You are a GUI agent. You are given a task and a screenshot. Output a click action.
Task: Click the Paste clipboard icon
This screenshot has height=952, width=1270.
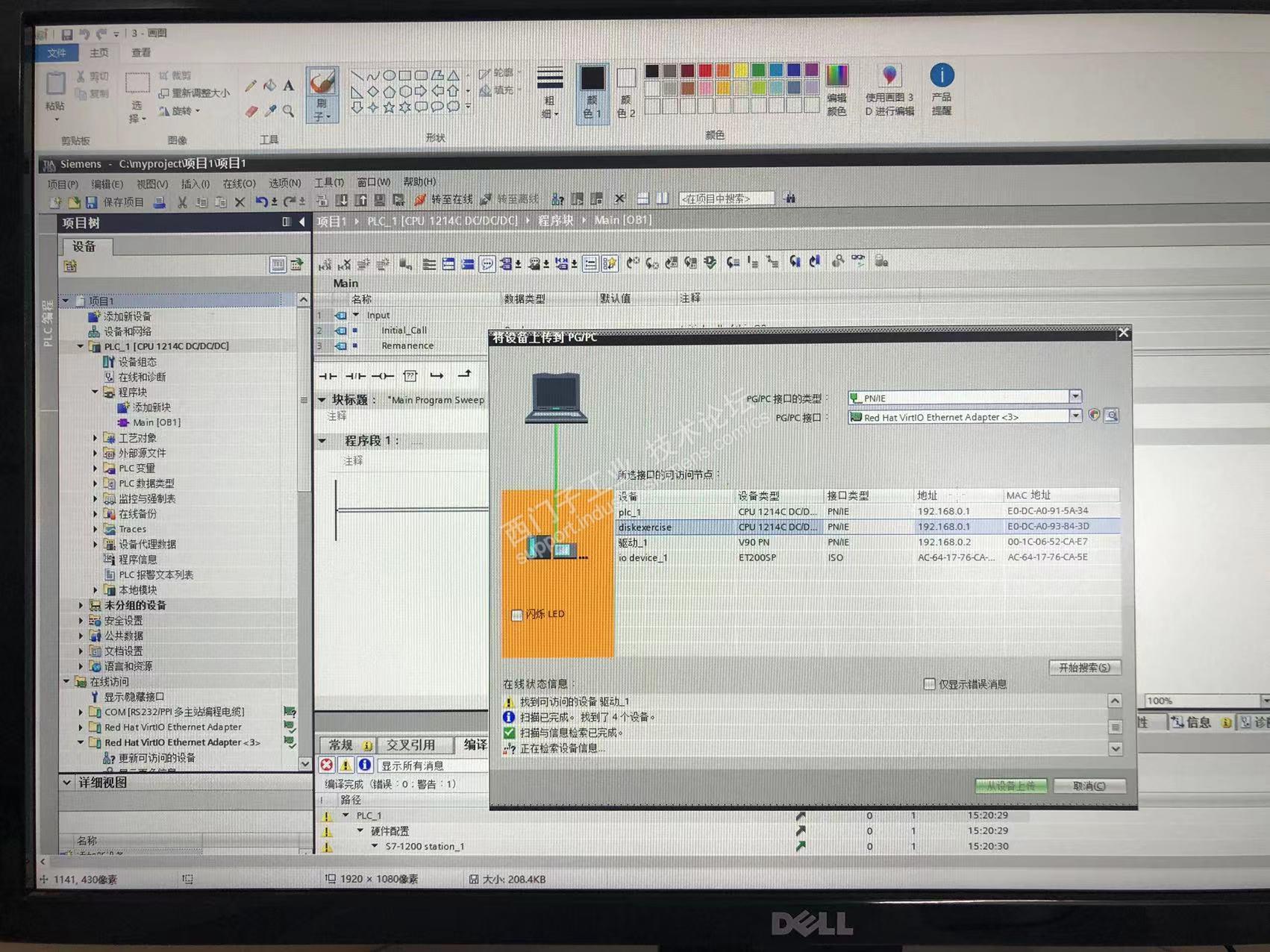[x=56, y=84]
